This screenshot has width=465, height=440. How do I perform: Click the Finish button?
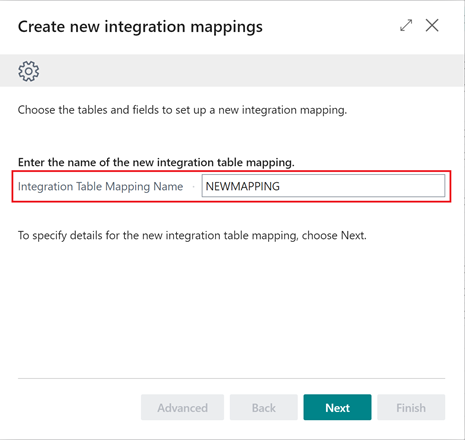click(x=411, y=407)
